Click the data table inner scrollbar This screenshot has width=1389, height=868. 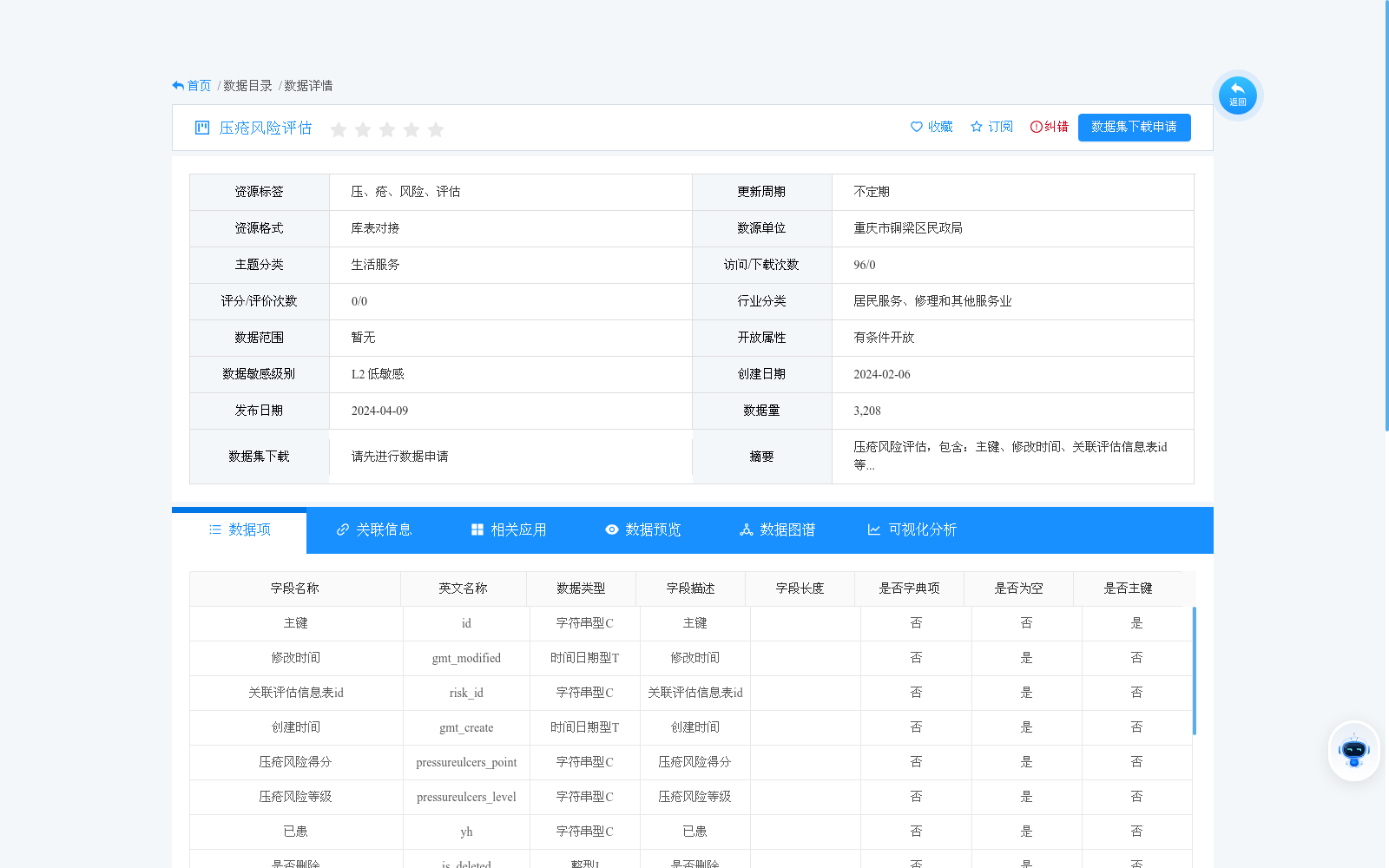[x=1195, y=671]
